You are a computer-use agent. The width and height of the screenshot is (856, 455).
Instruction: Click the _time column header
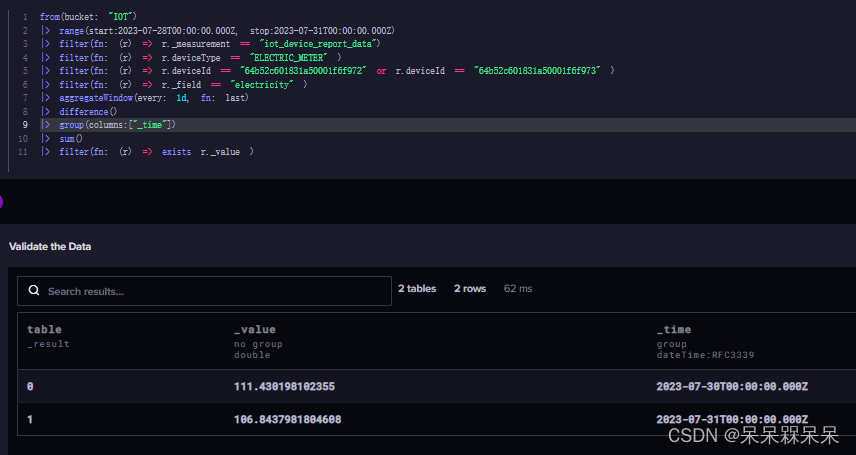click(x=674, y=329)
